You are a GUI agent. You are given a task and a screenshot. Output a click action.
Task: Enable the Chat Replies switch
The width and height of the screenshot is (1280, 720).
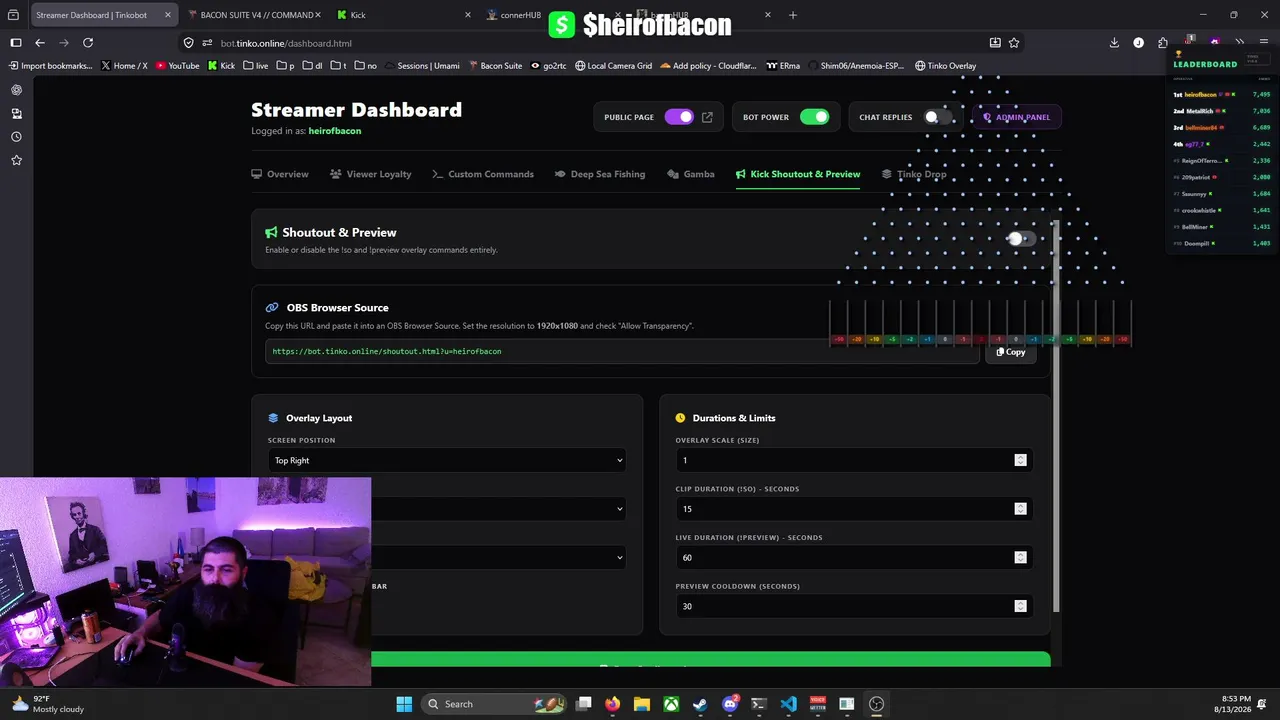coord(938,117)
